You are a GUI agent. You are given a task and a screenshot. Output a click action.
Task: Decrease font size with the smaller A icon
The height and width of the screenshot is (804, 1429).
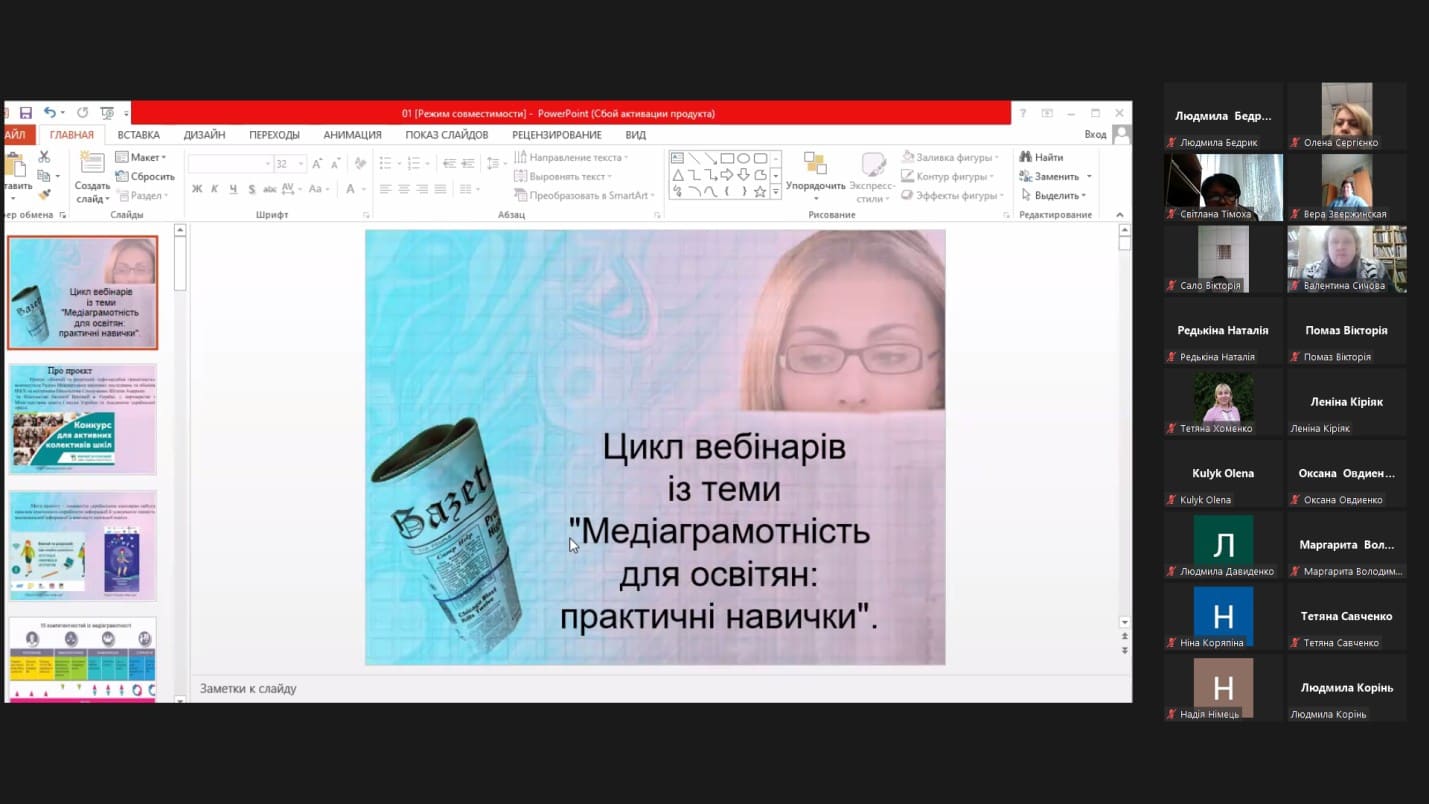[336, 163]
